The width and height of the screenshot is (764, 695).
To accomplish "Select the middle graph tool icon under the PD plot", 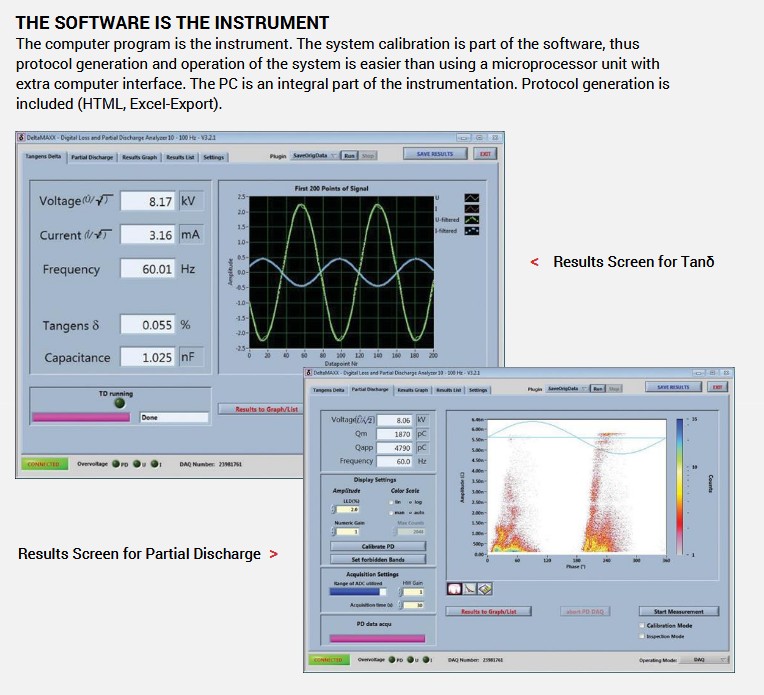I will coord(469,589).
